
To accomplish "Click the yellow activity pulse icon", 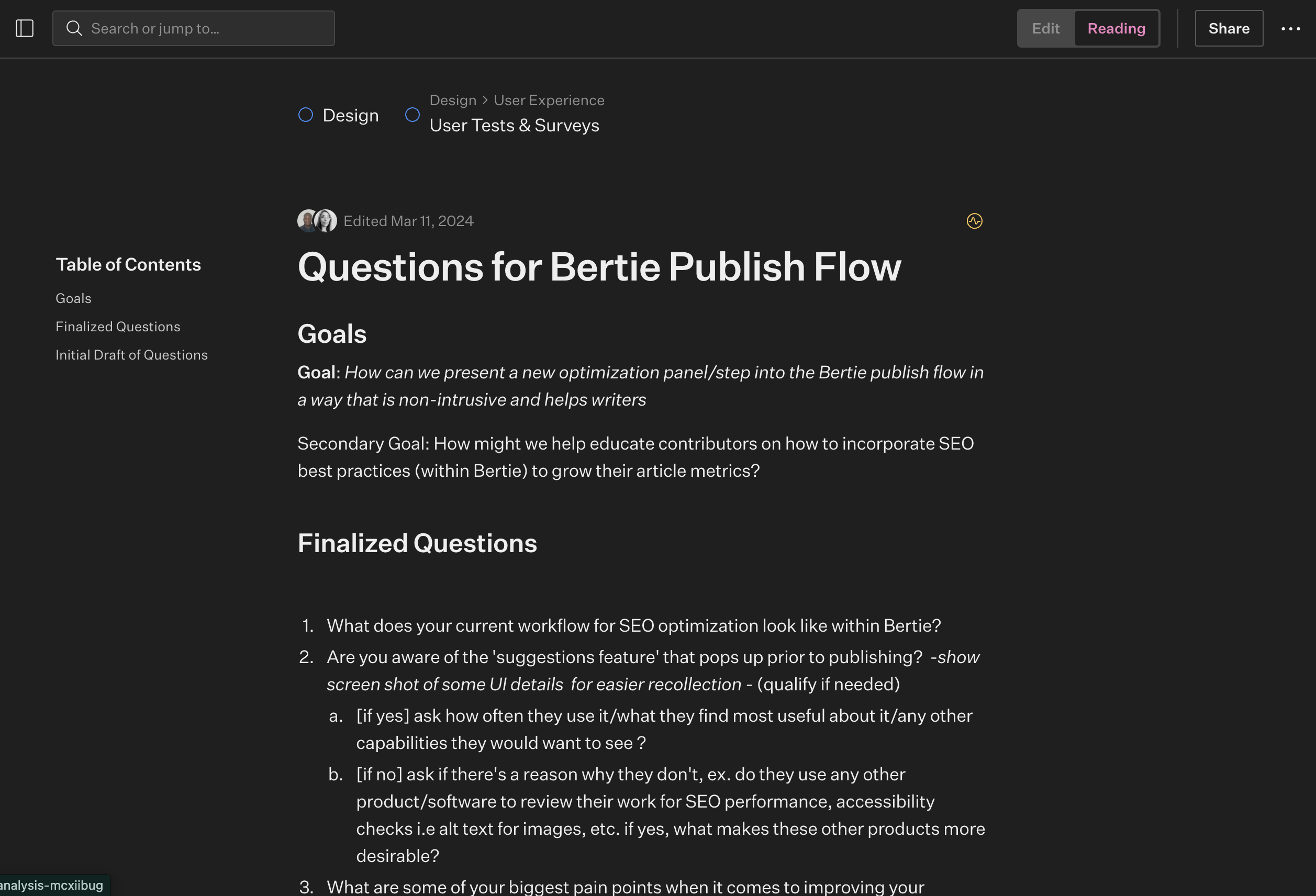I will (x=974, y=221).
